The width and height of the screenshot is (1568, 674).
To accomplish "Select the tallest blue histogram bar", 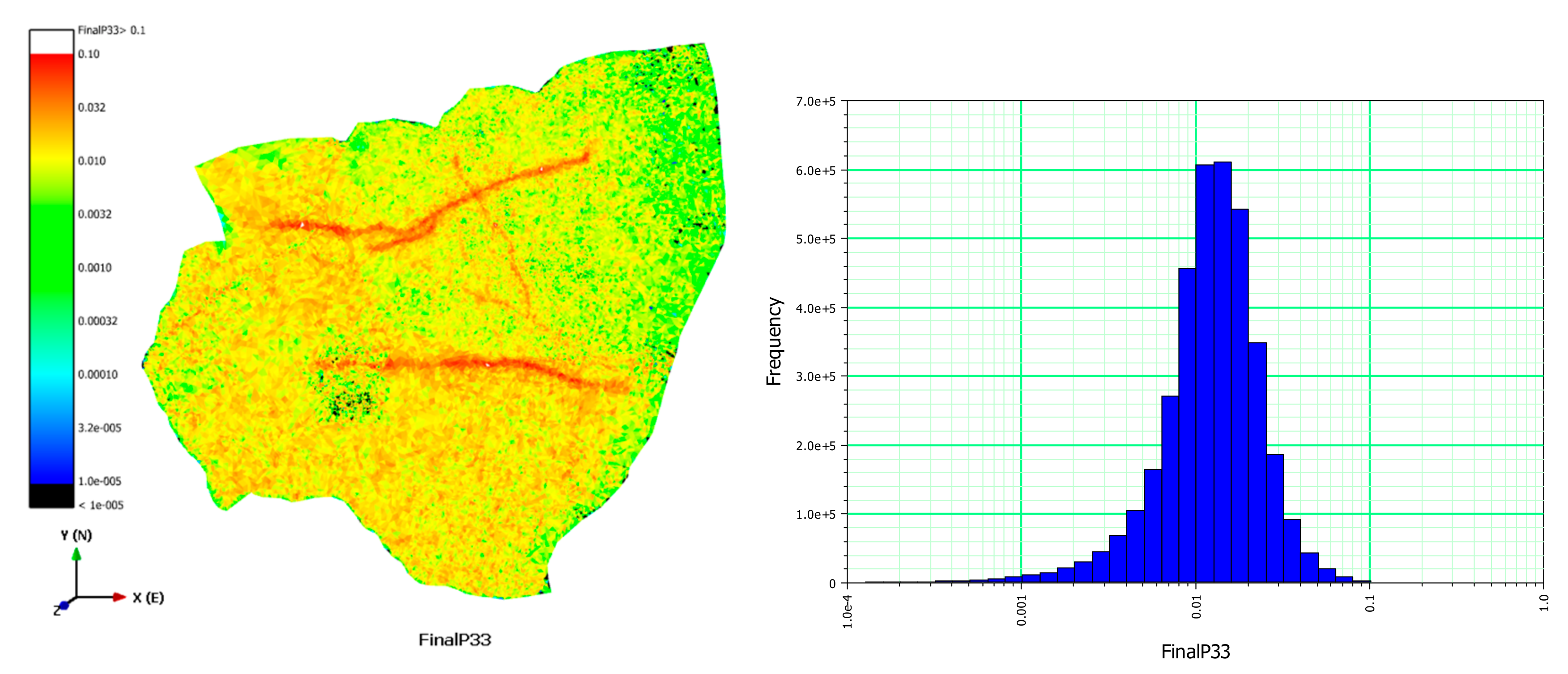I will (x=1222, y=371).
